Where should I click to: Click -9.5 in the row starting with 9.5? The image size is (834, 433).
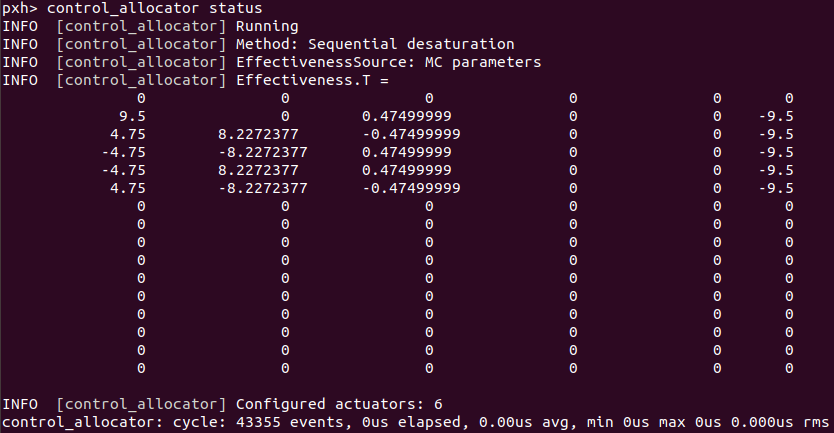point(776,116)
